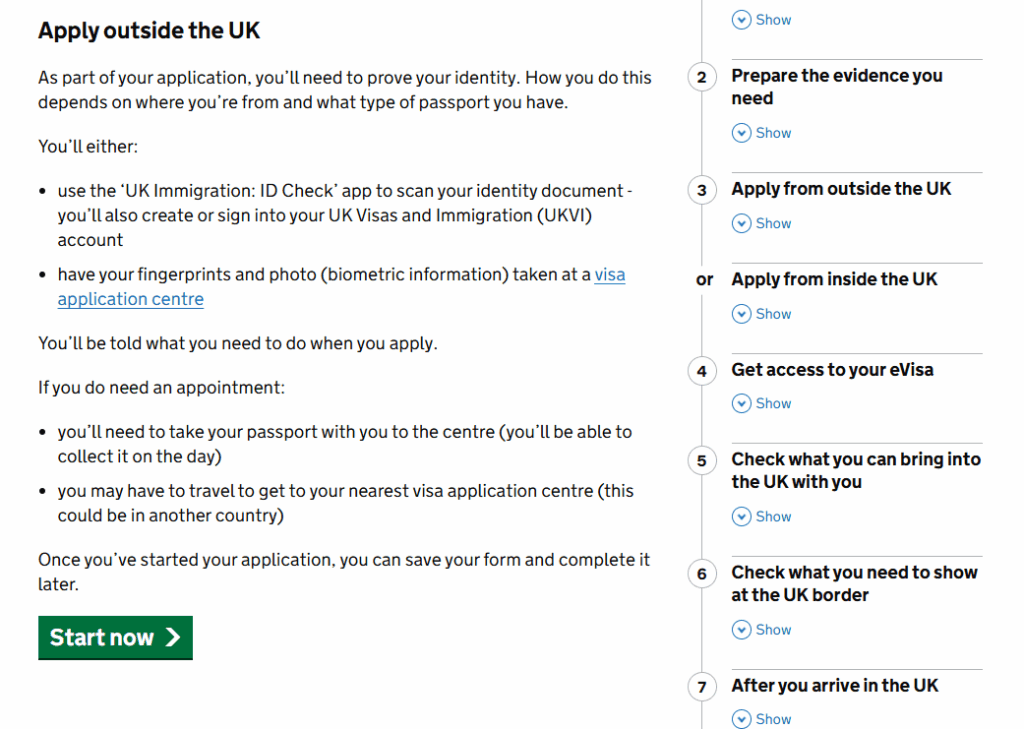Click the step 2 number circle
The height and width of the screenshot is (729, 1024).
tap(702, 77)
